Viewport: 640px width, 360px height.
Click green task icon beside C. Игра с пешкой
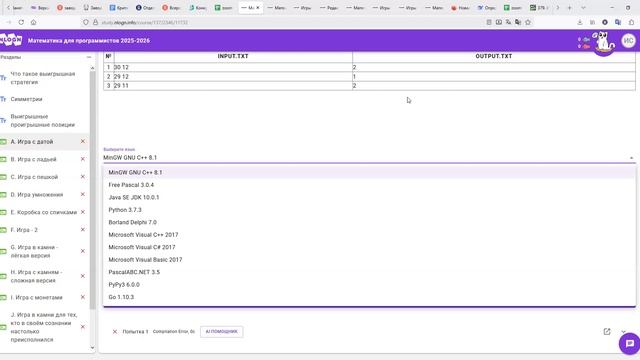coord(3,177)
